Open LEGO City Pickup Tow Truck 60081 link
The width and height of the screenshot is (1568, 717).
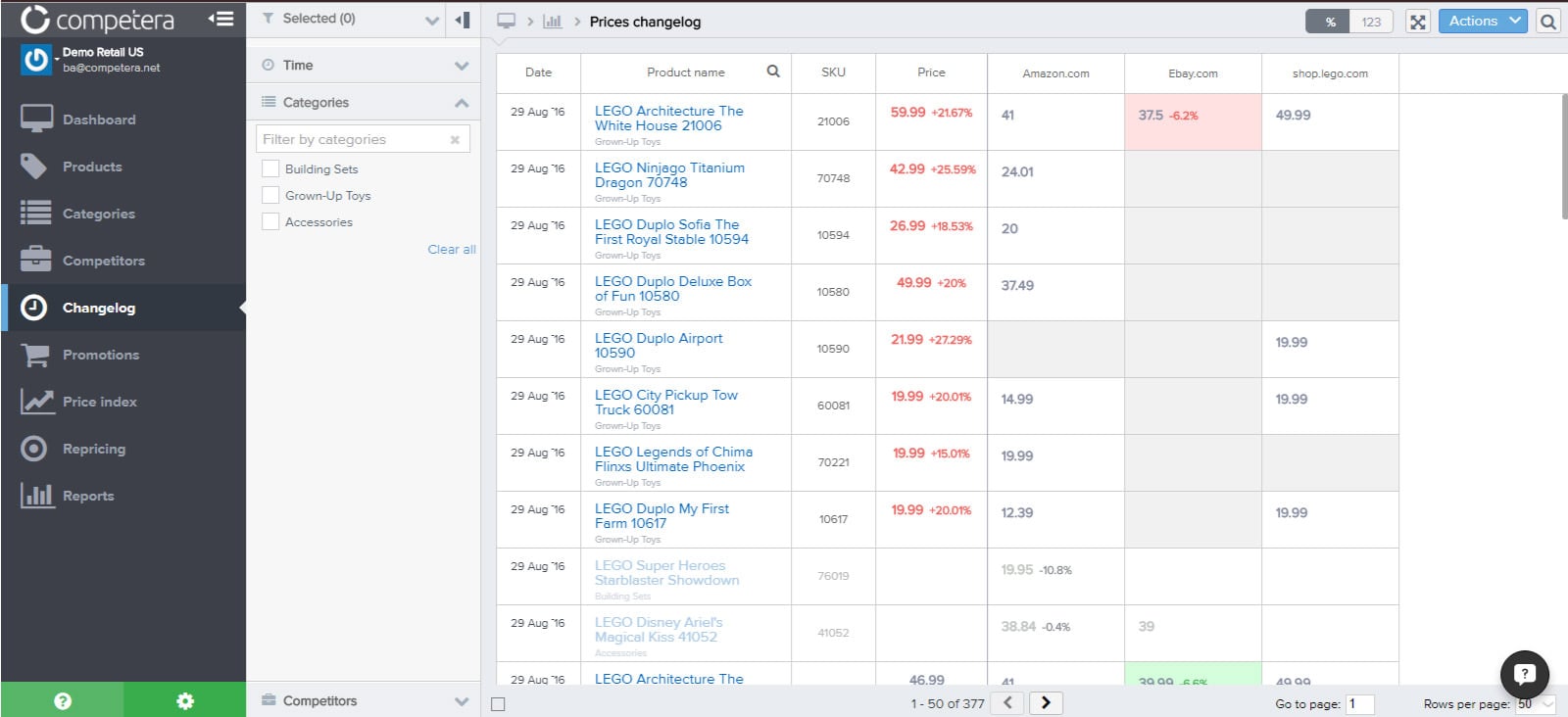(x=666, y=403)
